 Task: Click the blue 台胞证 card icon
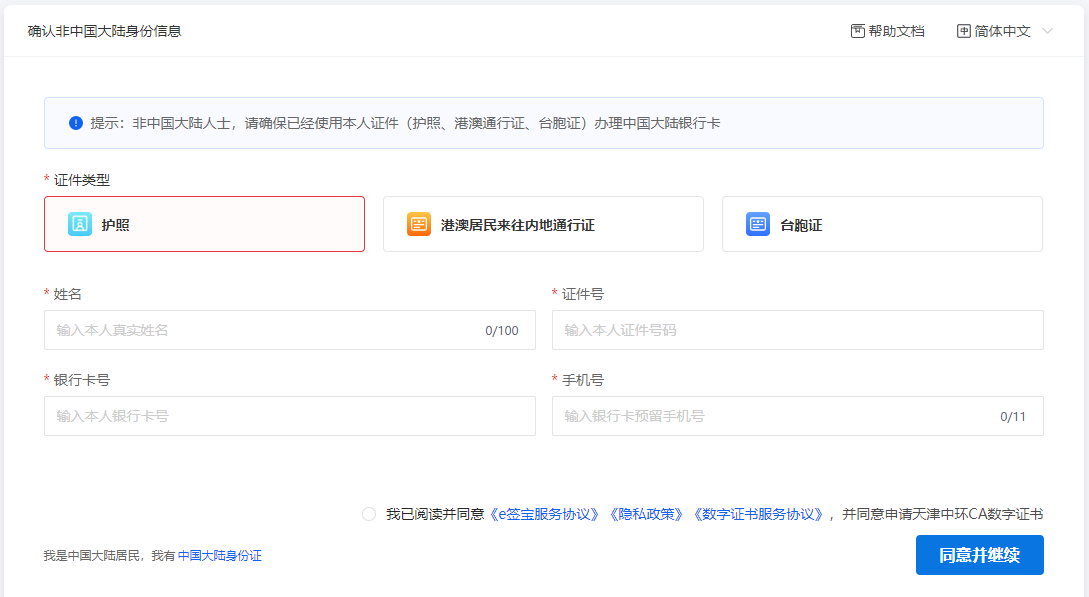point(758,224)
